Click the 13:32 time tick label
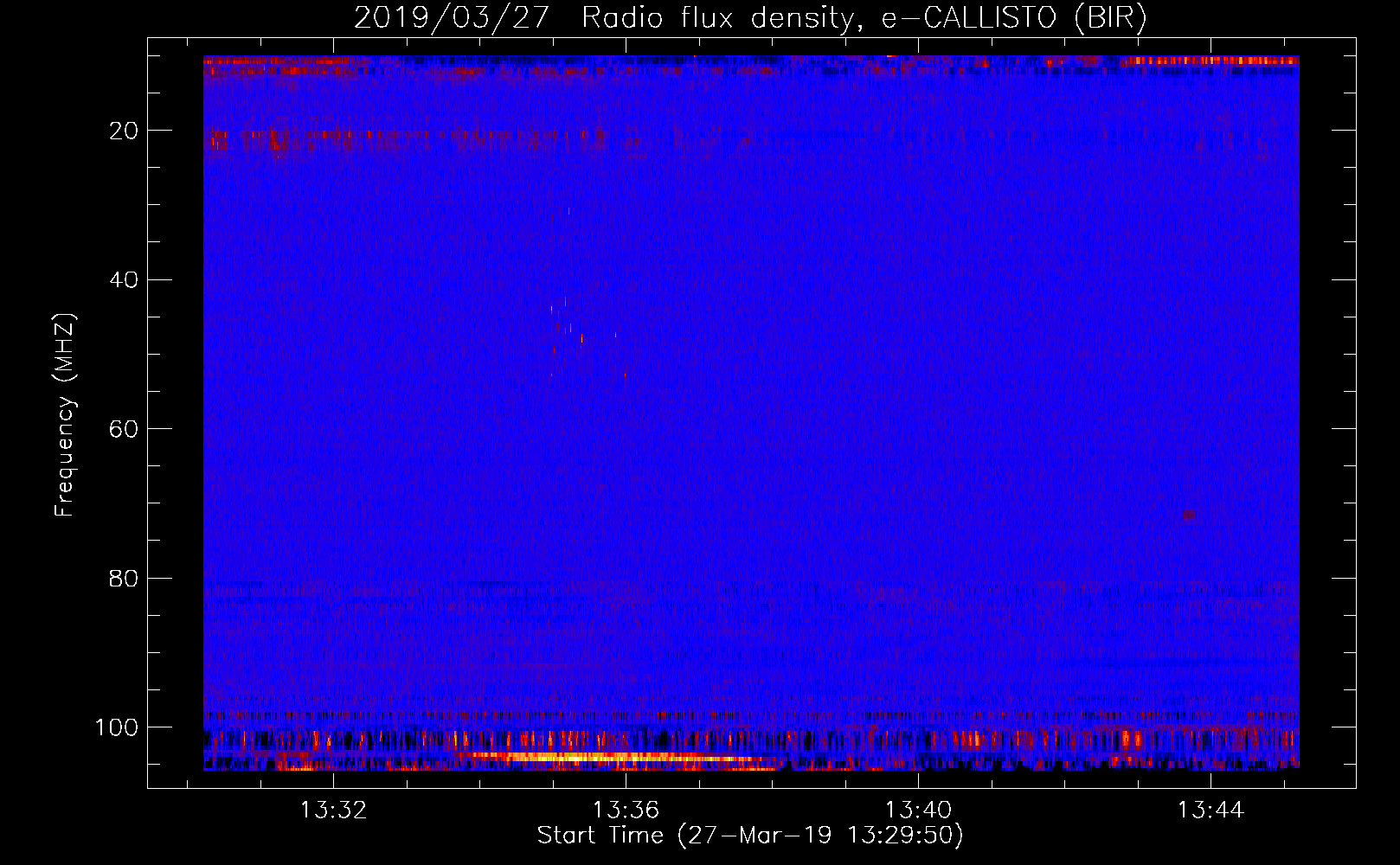 (333, 811)
